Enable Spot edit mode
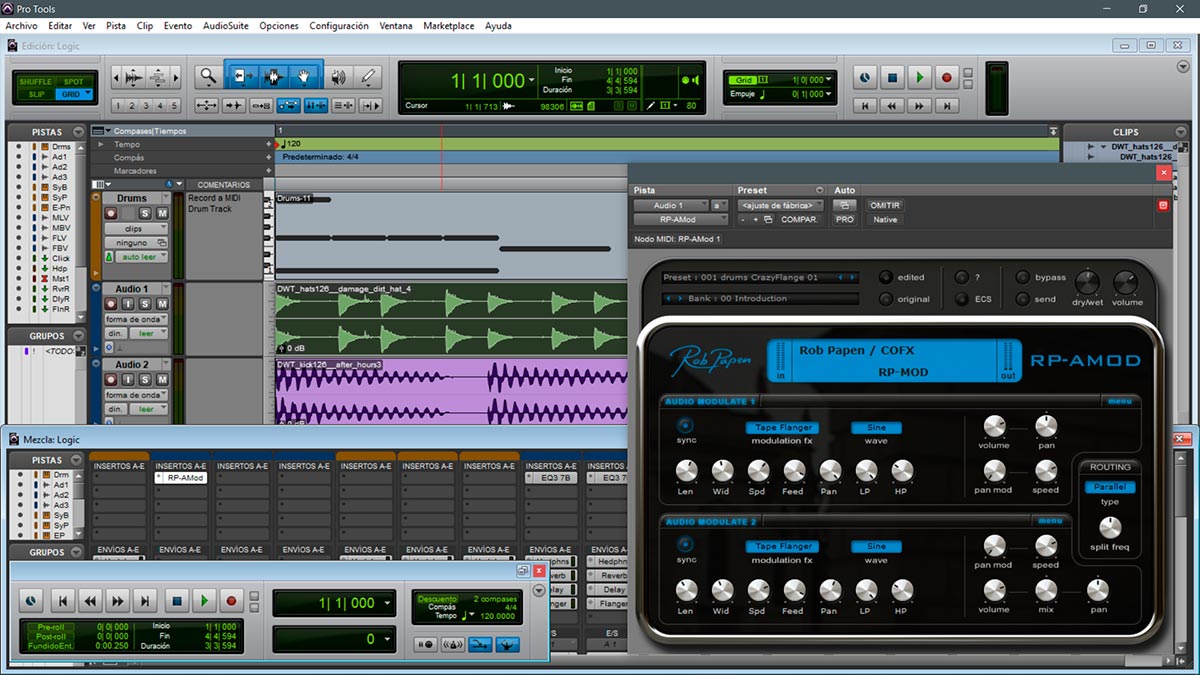 click(x=73, y=81)
